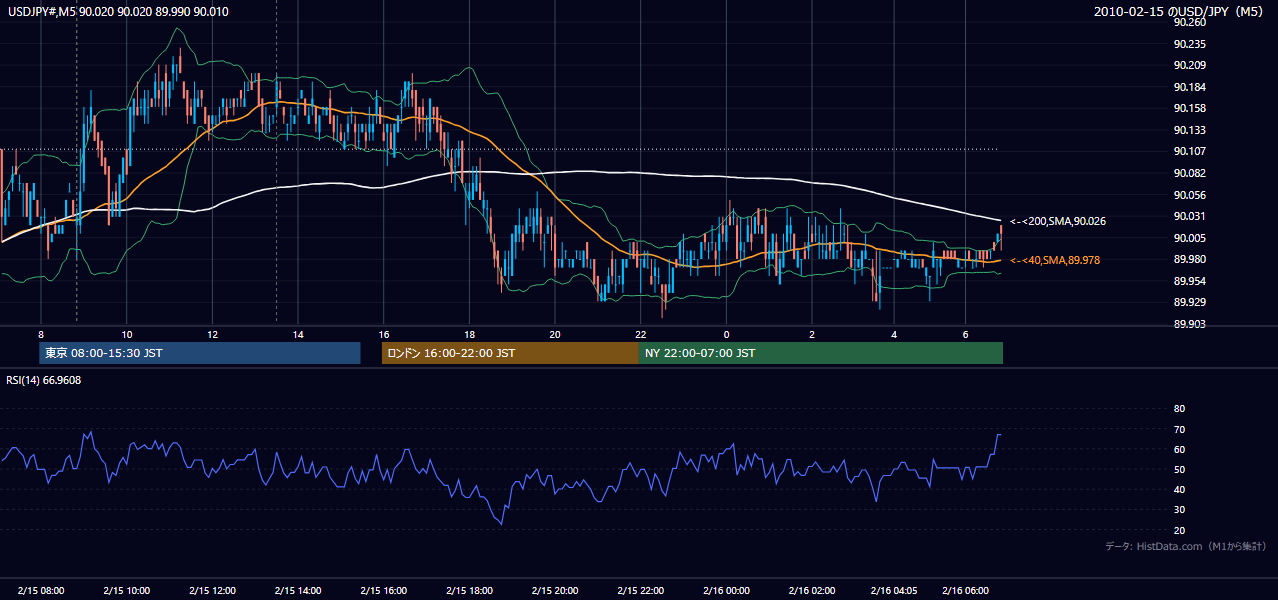This screenshot has height=600, width=1278.
Task: Click the NY 22:00-07:00 JST session bar
Action: [x=821, y=353]
